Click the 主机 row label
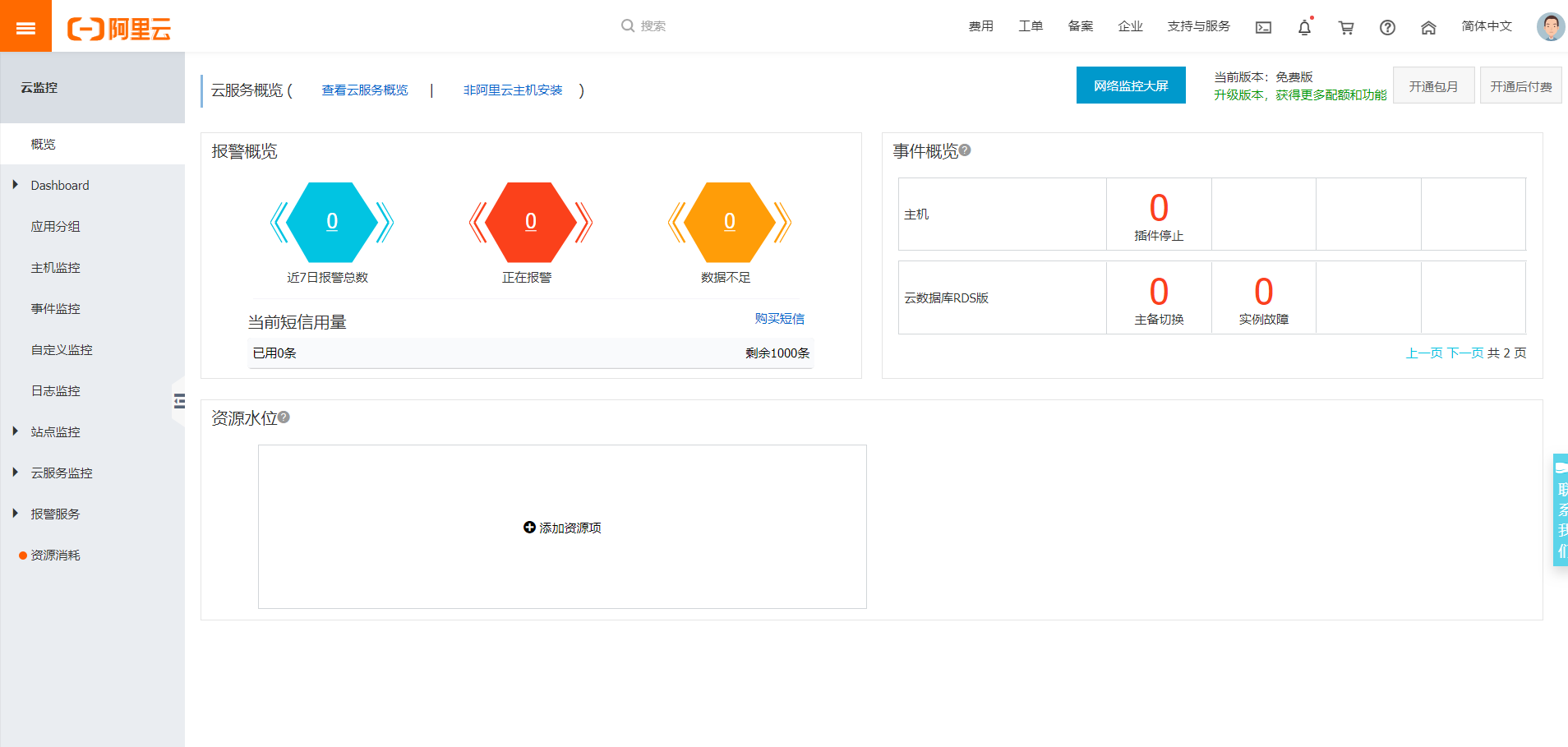1568x747 pixels. [x=916, y=214]
